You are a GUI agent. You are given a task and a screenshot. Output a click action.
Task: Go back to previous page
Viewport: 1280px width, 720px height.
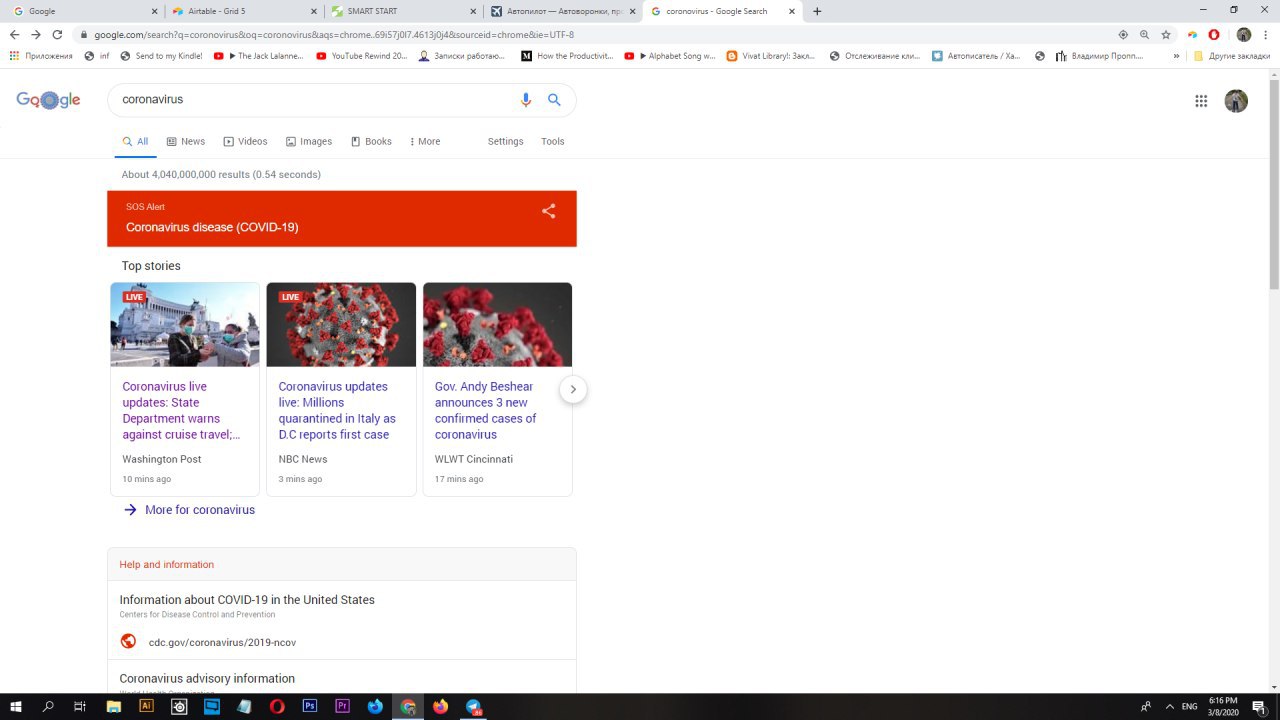click(x=14, y=34)
